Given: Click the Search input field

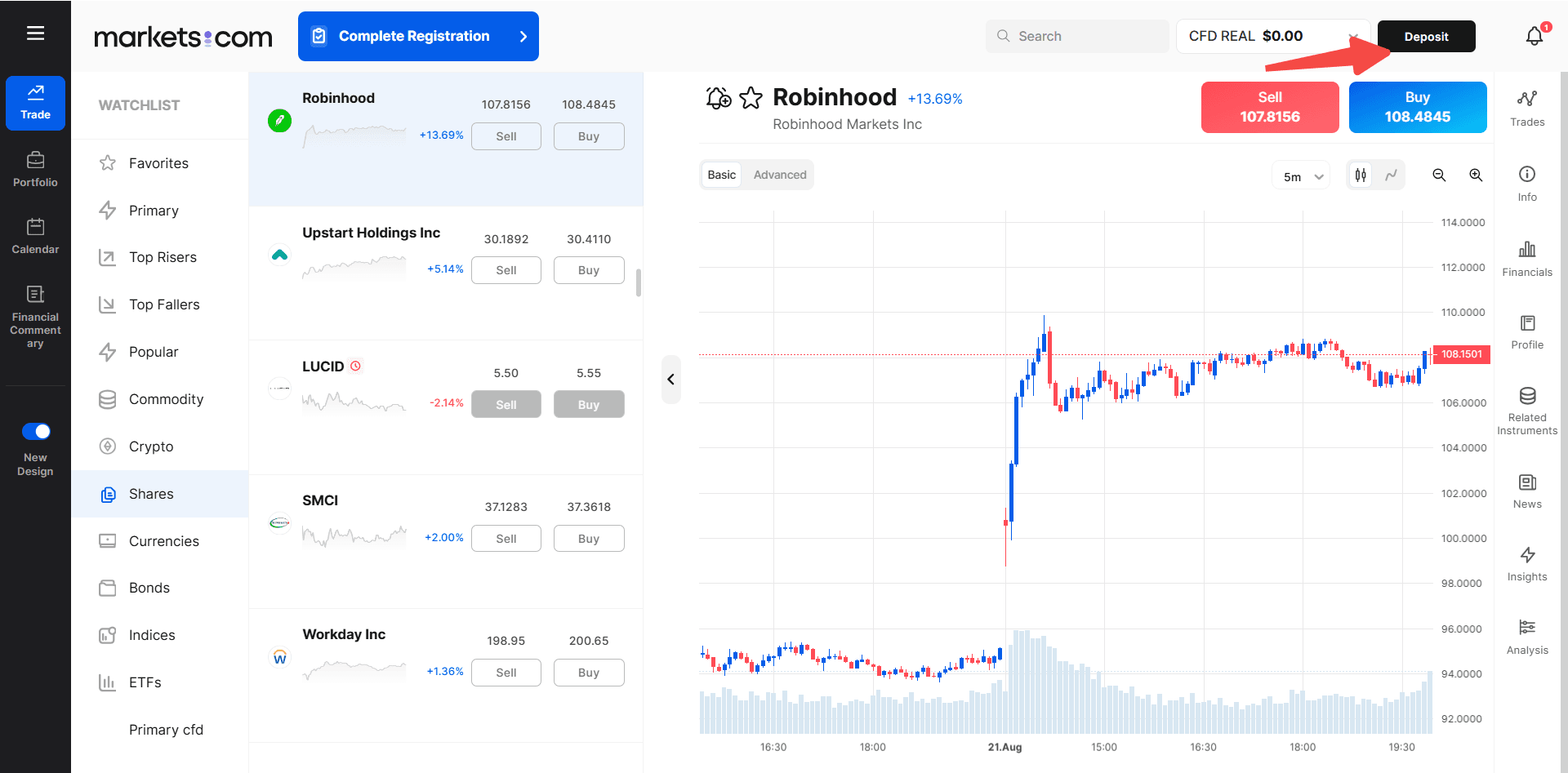Looking at the screenshot, I should (x=1077, y=36).
